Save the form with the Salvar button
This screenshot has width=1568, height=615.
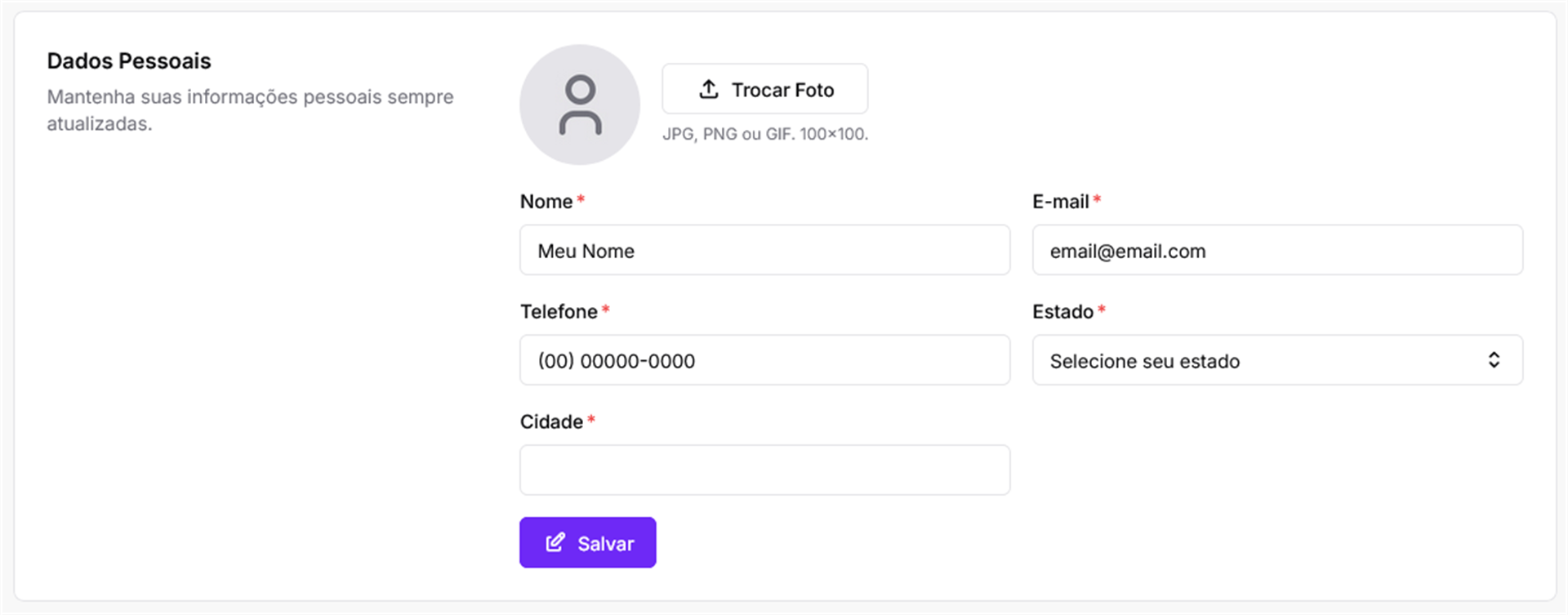point(588,542)
